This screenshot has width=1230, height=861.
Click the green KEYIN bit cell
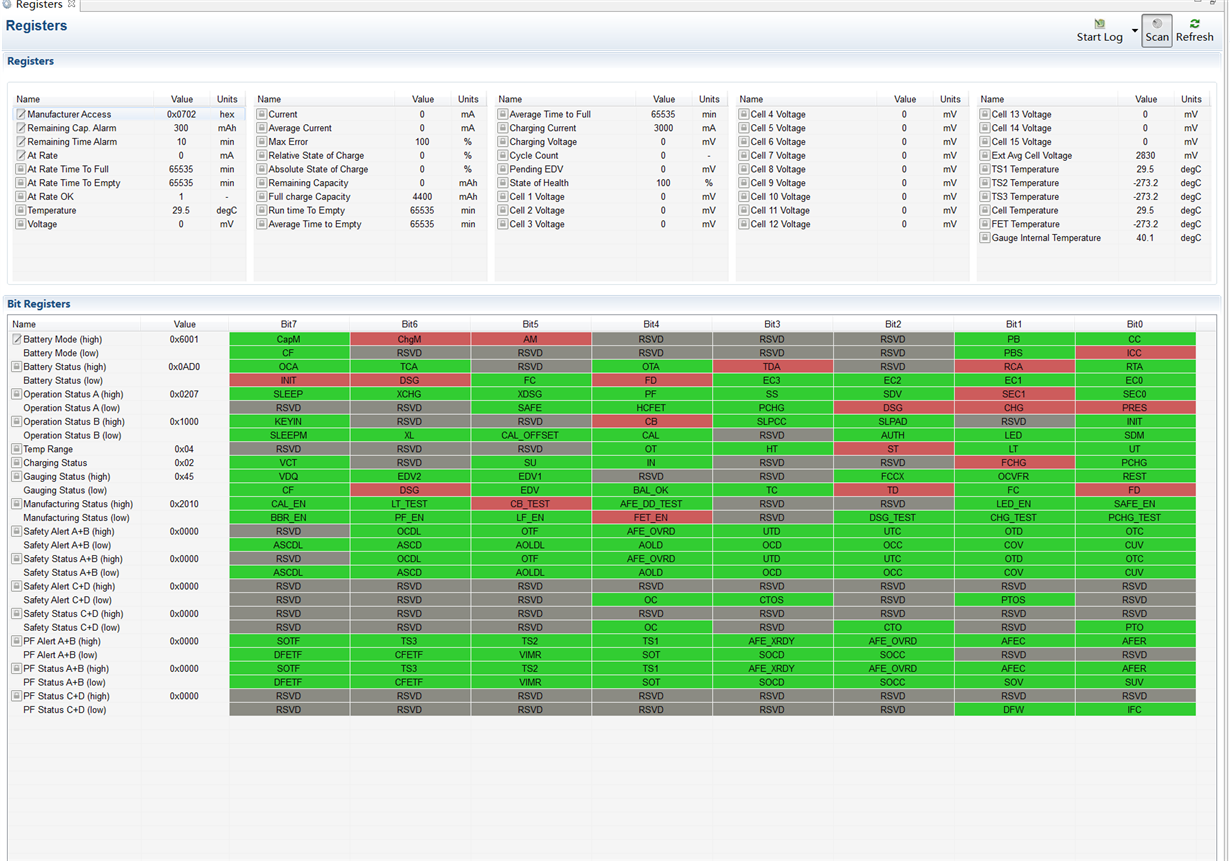pyautogui.click(x=289, y=422)
